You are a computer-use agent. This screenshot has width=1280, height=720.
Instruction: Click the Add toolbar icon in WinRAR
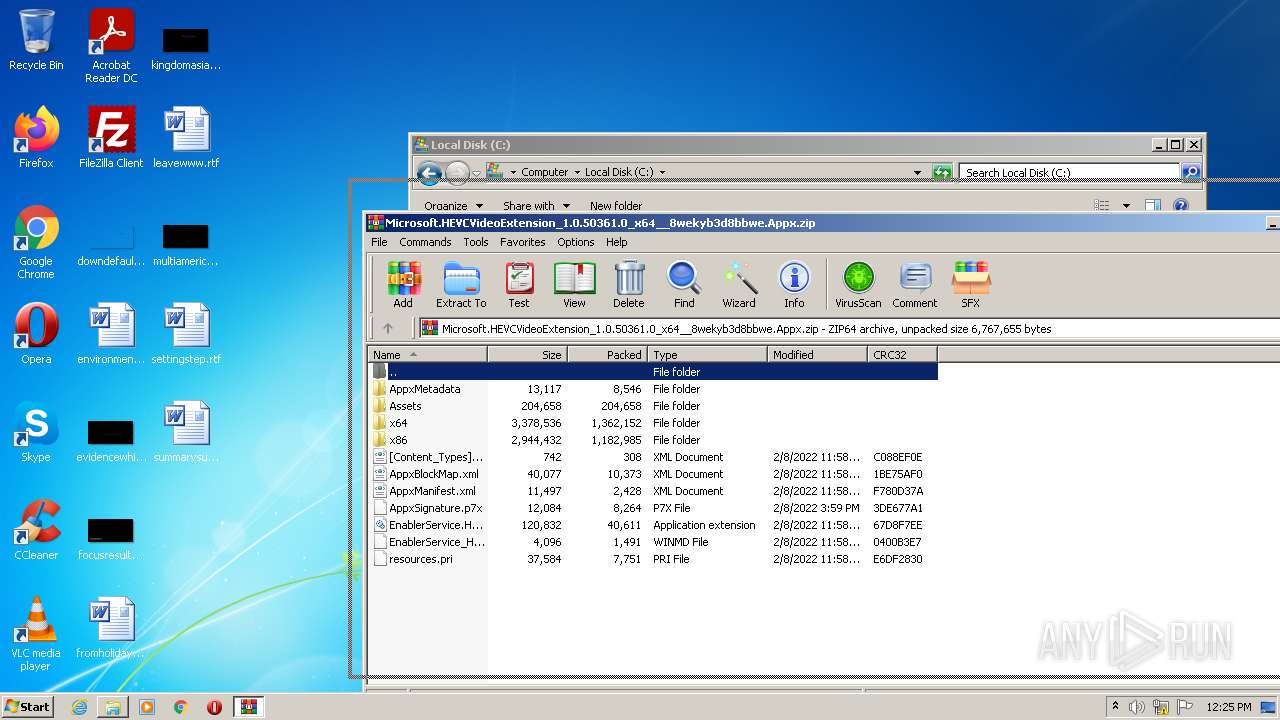coord(403,285)
